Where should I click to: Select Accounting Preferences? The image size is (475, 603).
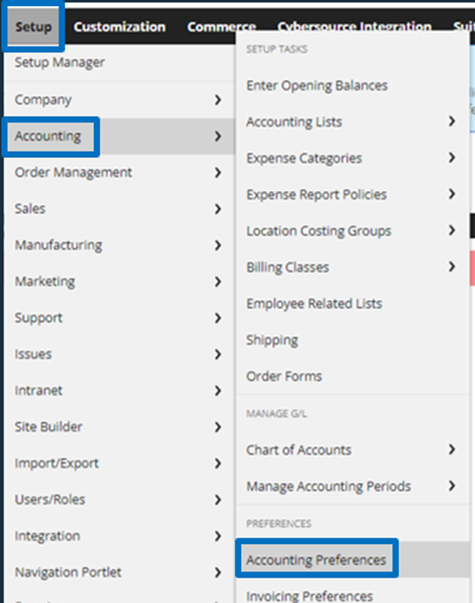pyautogui.click(x=316, y=560)
